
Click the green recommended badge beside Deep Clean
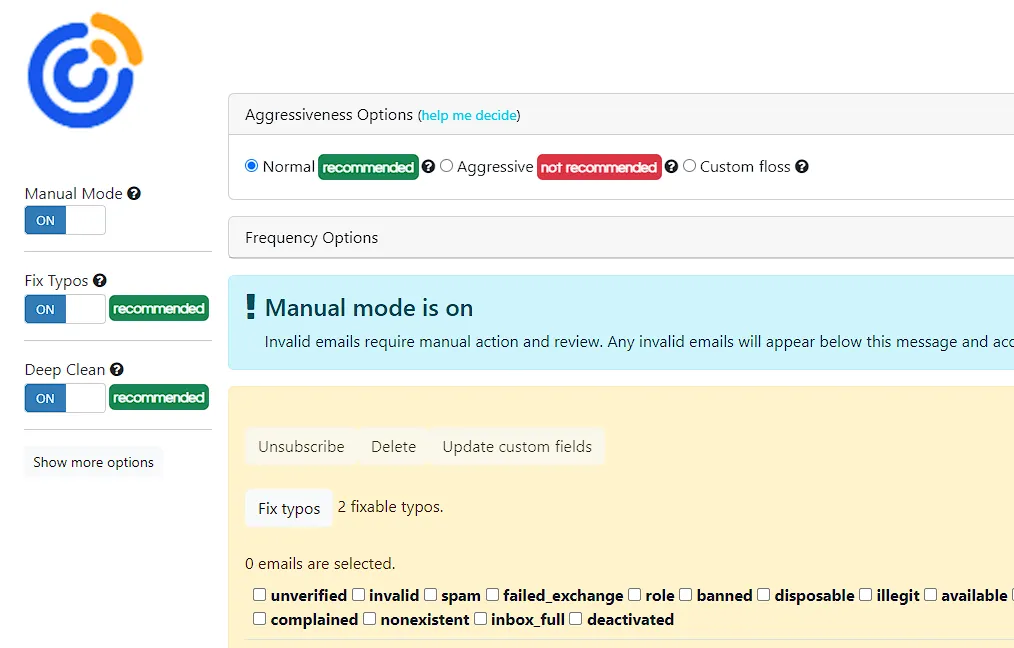coord(158,398)
